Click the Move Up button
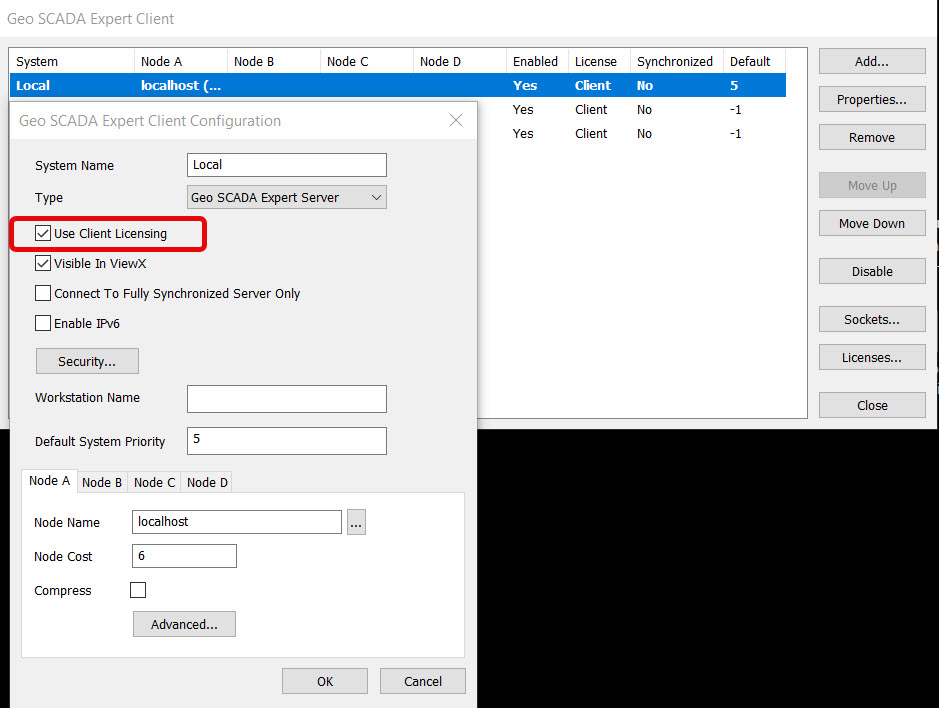Screen dimensions: 939x708 click(x=872, y=186)
